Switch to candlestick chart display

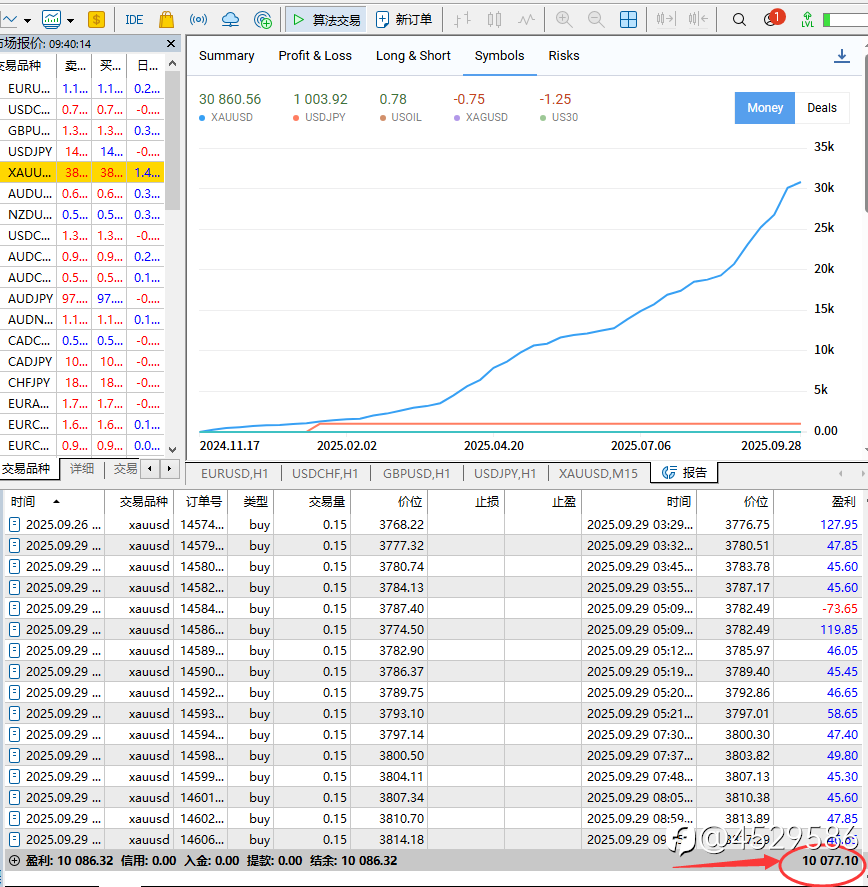coord(494,20)
